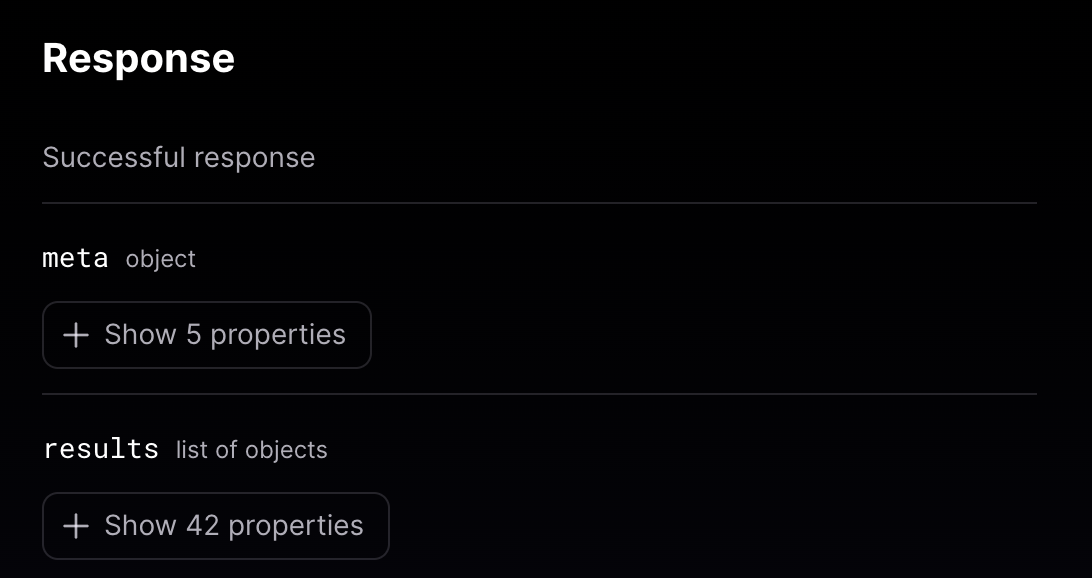Select the "Successful response" description text
Viewport: 1092px width, 578px height.
pos(179,158)
